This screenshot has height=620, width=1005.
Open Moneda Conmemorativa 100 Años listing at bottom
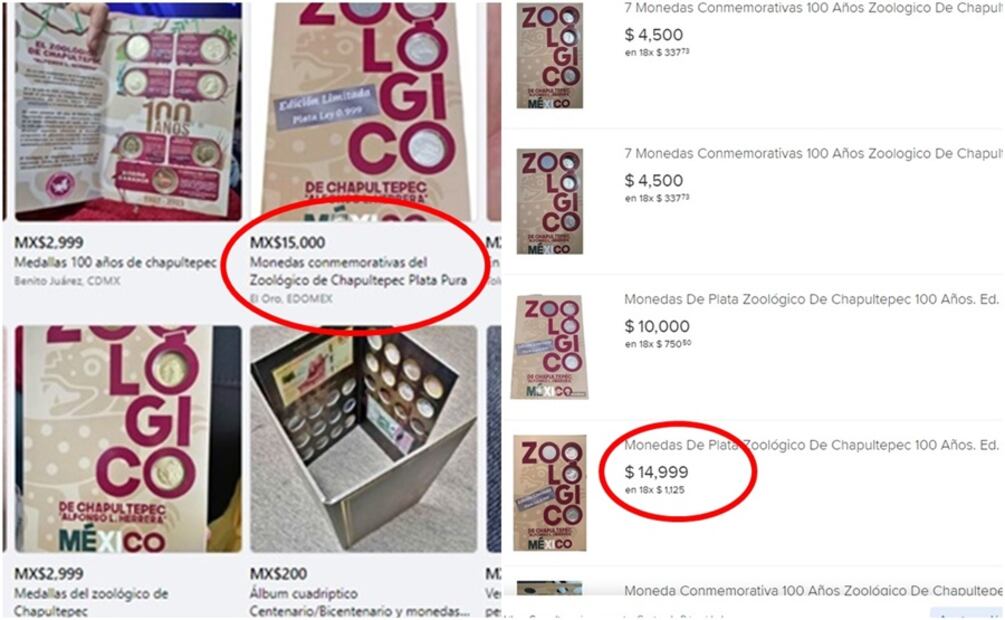point(813,591)
